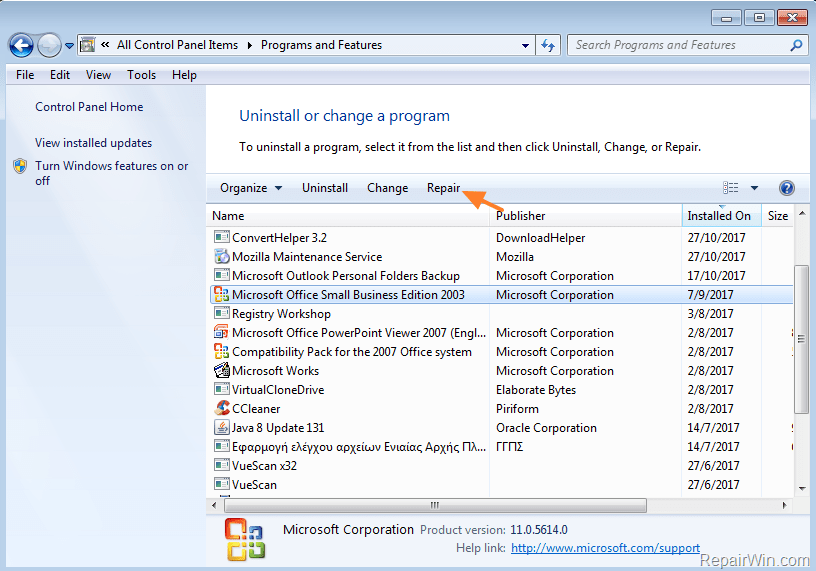This screenshot has width=816, height=571.
Task: Open the microsoft.com/support help link
Action: [x=605, y=548]
